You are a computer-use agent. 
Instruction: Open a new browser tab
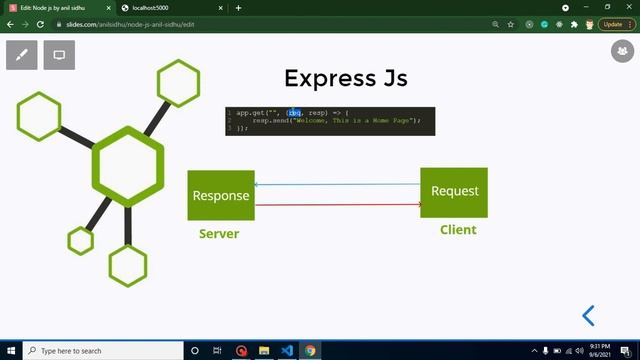238,8
